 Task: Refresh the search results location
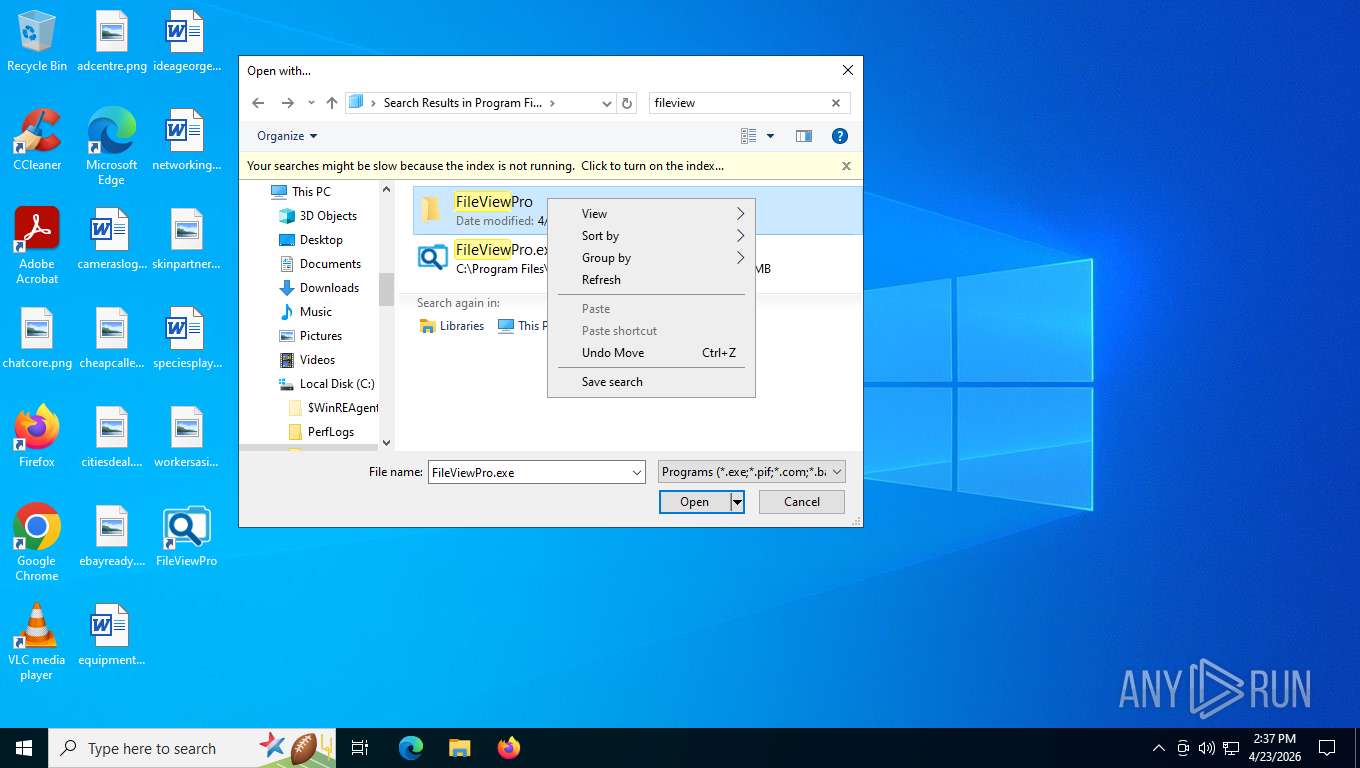627,103
